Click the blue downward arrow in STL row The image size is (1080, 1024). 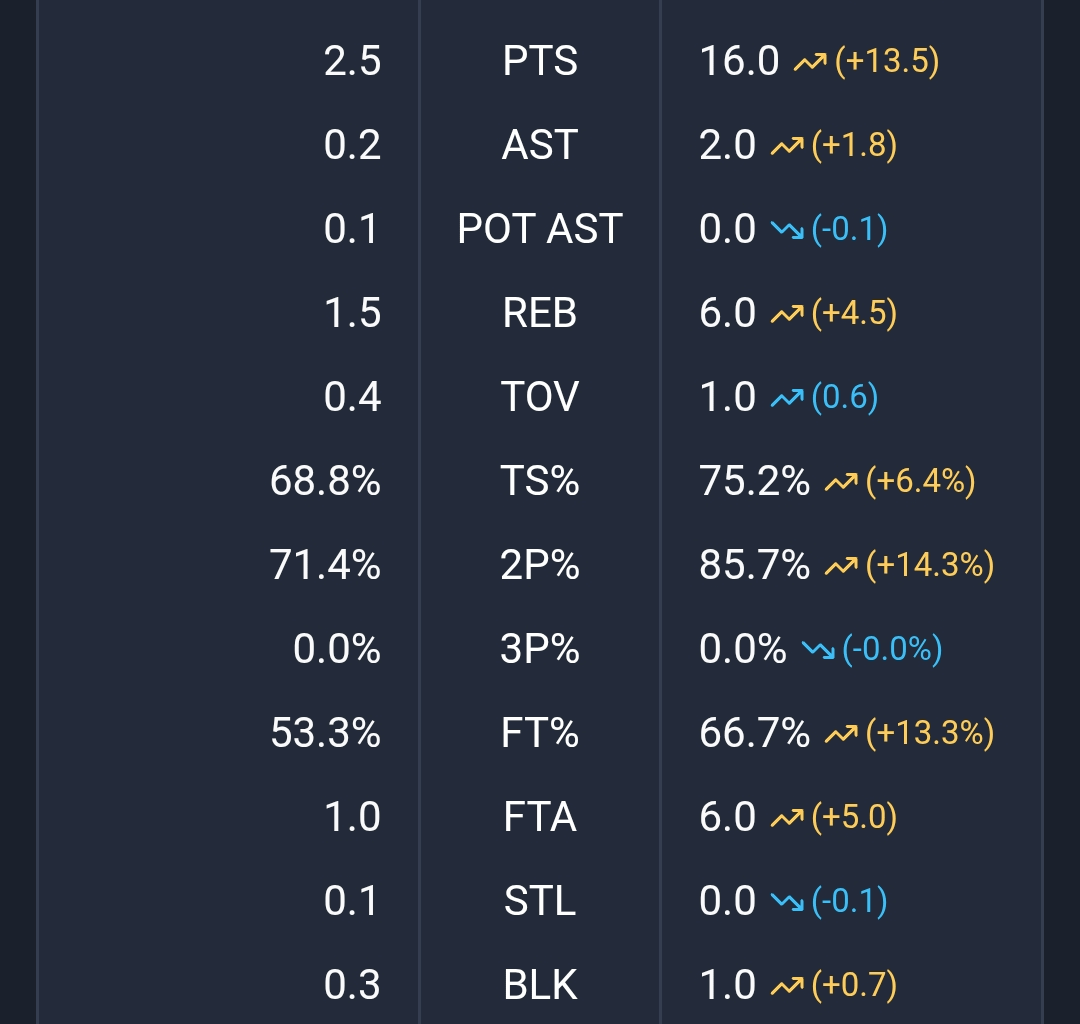click(x=786, y=903)
